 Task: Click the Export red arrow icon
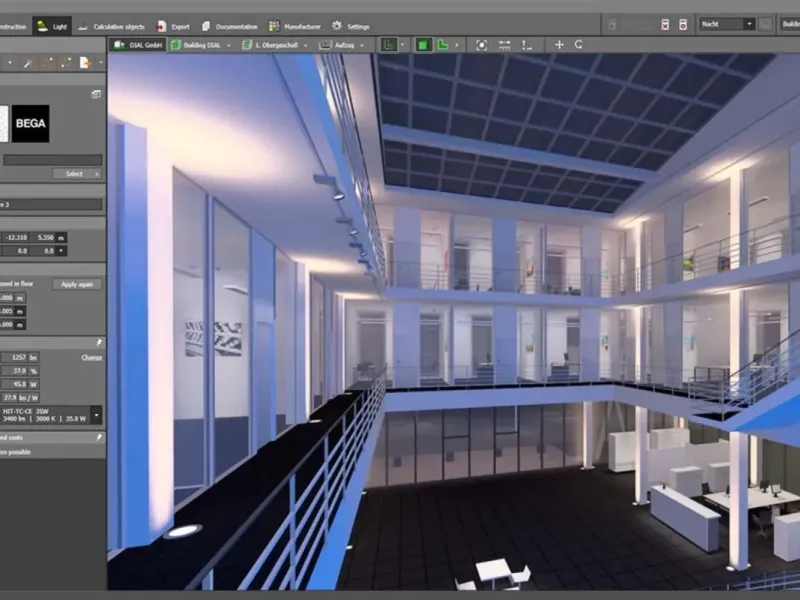pos(161,27)
